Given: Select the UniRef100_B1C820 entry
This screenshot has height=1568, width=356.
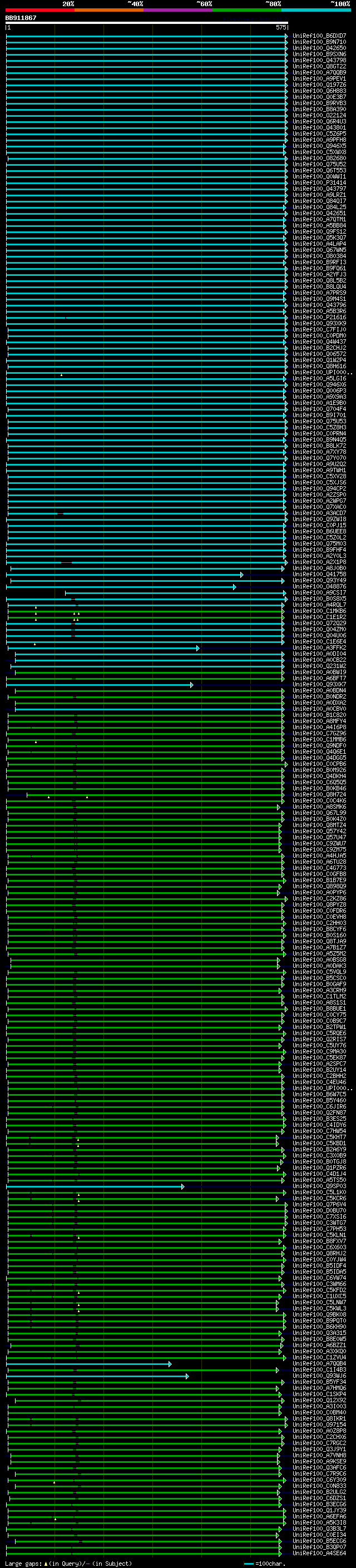Looking at the screenshot, I should (x=319, y=715).
